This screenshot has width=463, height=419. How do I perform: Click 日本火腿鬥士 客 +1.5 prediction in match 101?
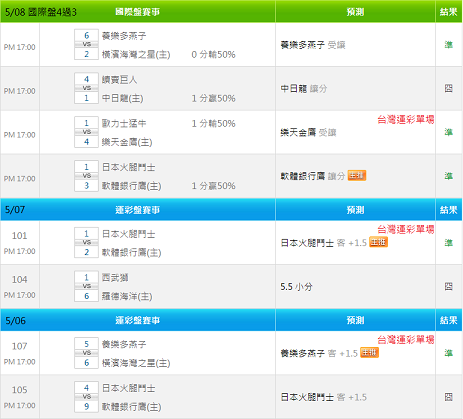pos(323,243)
